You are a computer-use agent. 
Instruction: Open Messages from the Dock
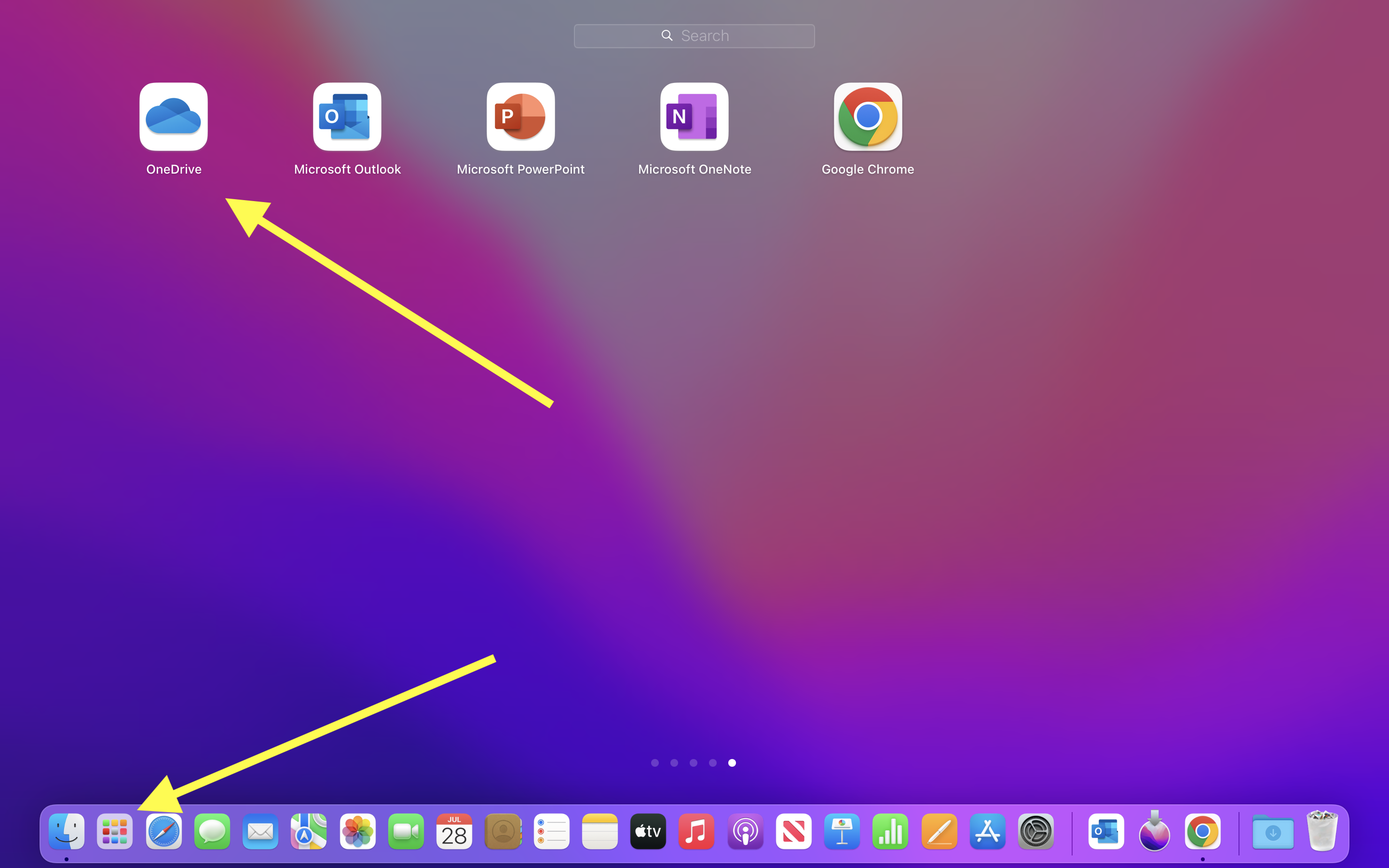(212, 831)
